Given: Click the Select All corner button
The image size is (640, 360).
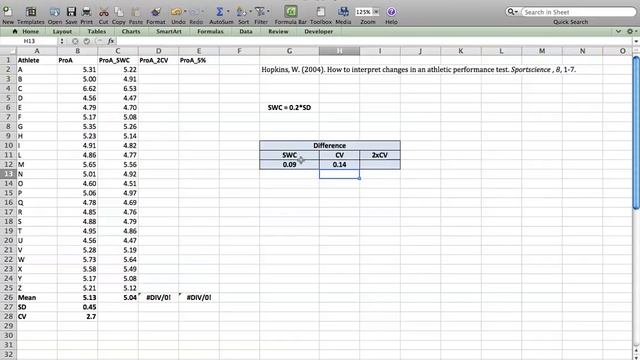Looking at the screenshot, I should pyautogui.click(x=8, y=51).
